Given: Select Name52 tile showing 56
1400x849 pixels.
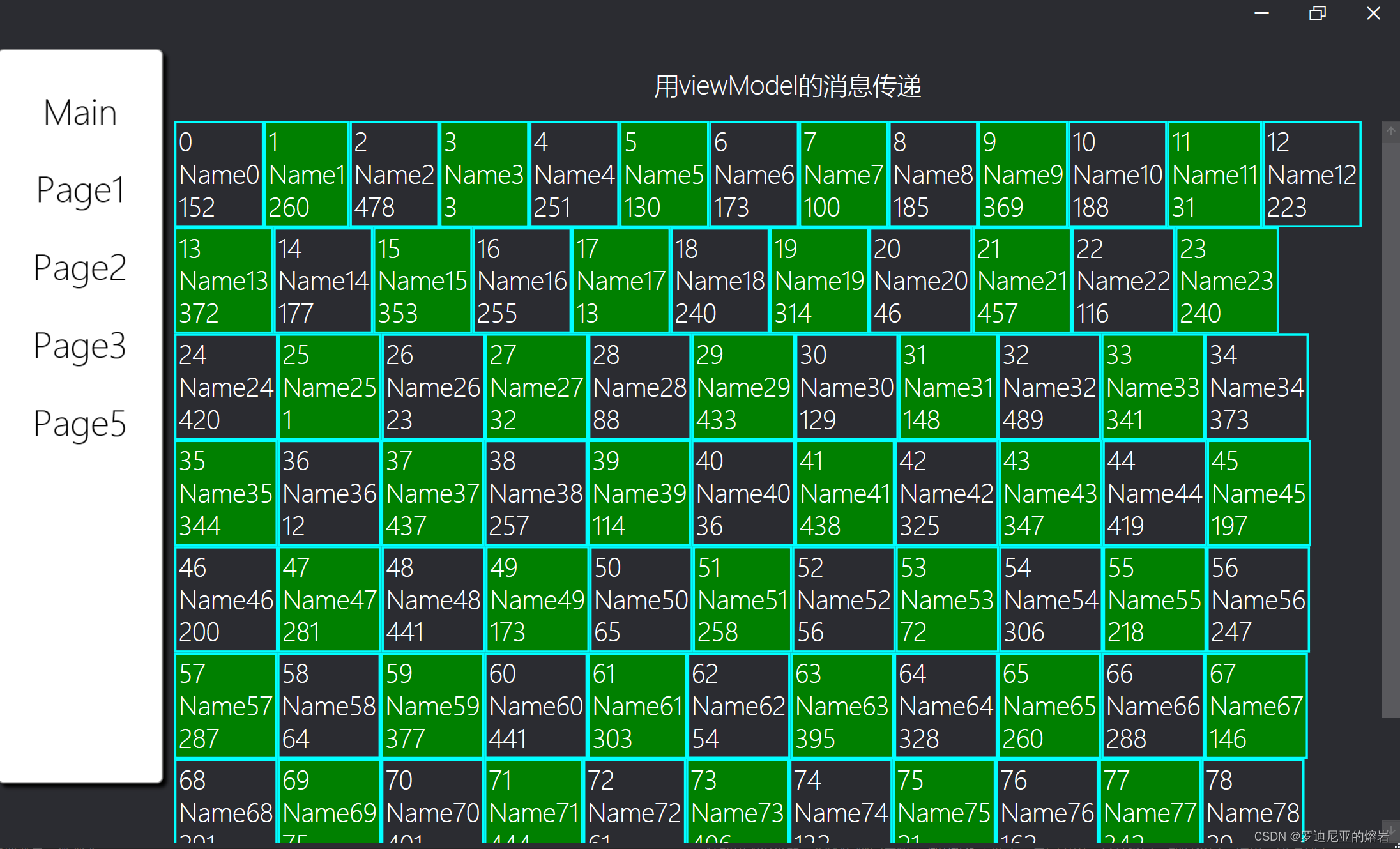Looking at the screenshot, I should pos(844,599).
